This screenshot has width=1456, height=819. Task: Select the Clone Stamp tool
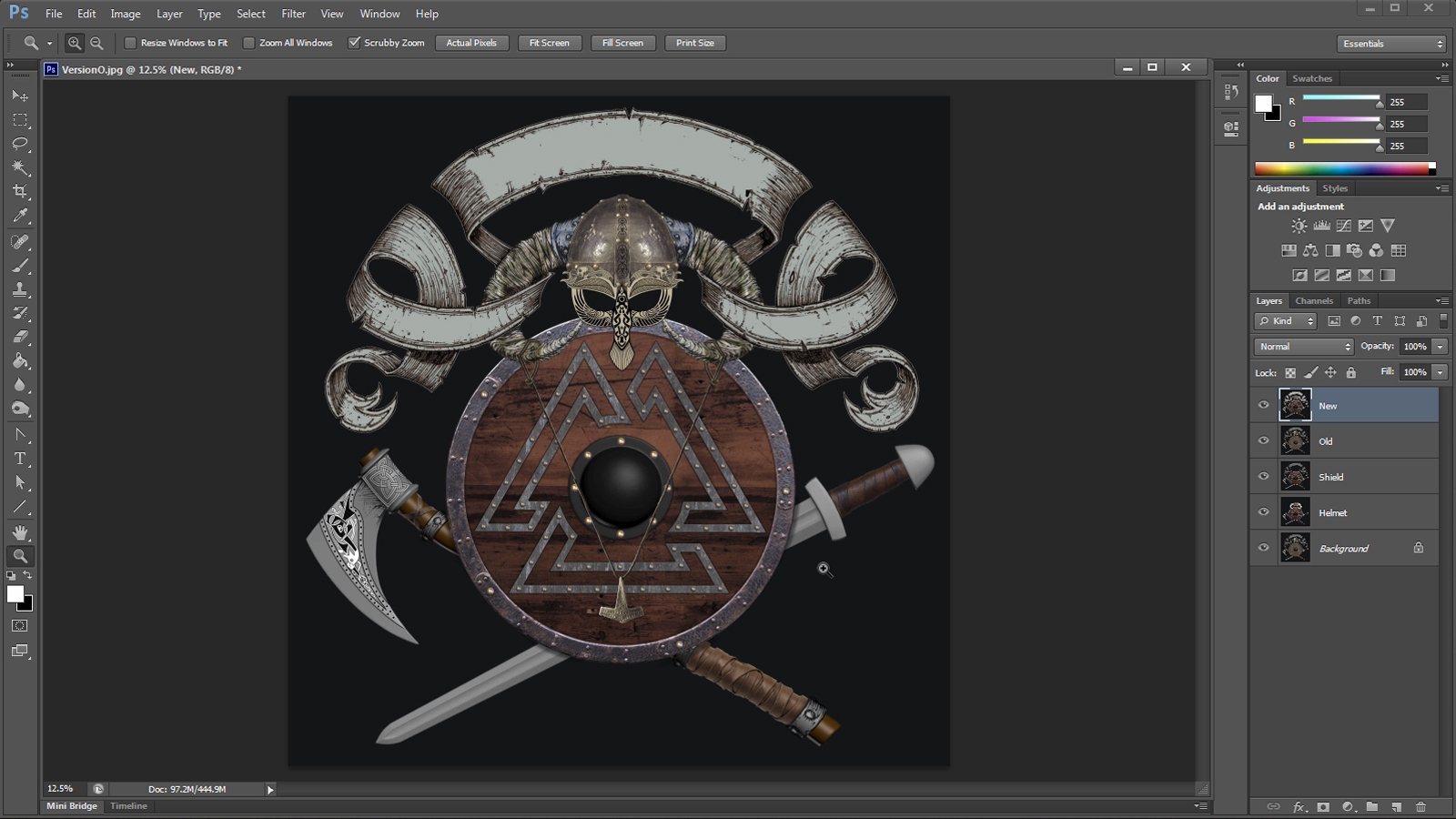coord(20,289)
